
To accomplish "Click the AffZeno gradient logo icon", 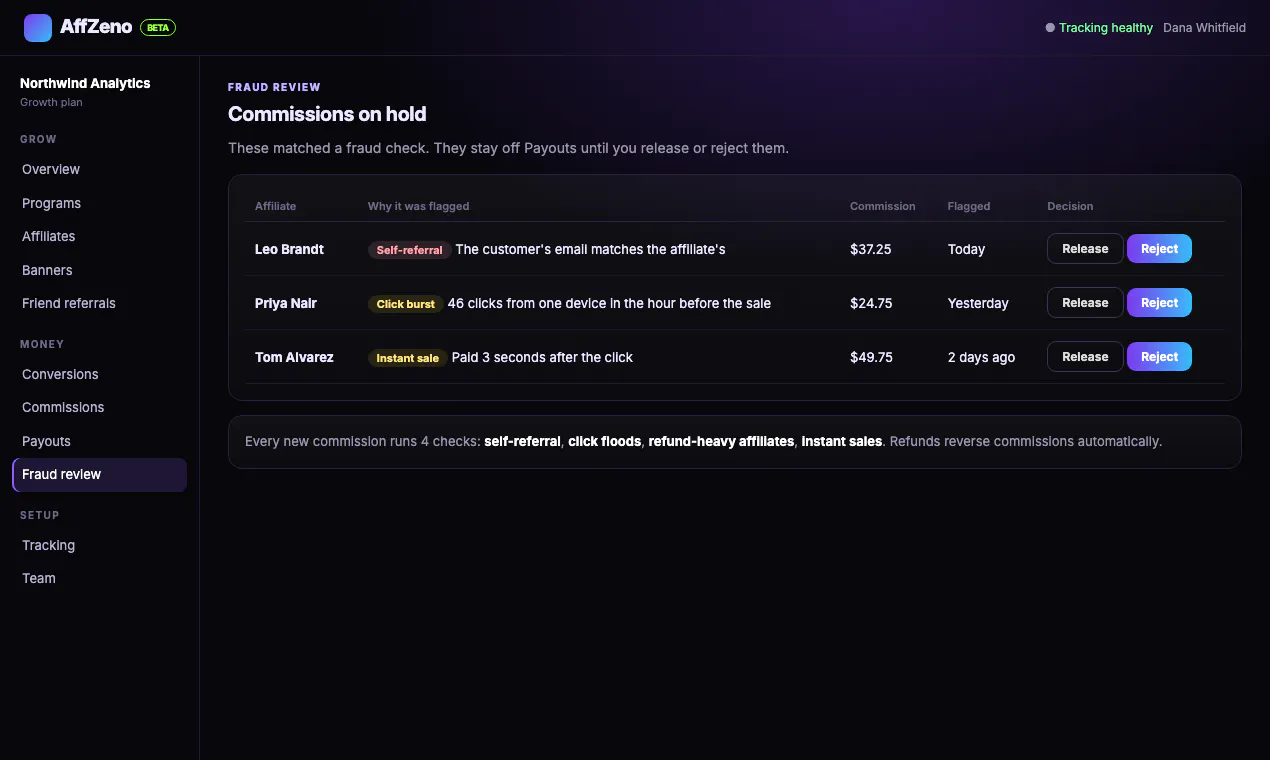I will (38, 28).
